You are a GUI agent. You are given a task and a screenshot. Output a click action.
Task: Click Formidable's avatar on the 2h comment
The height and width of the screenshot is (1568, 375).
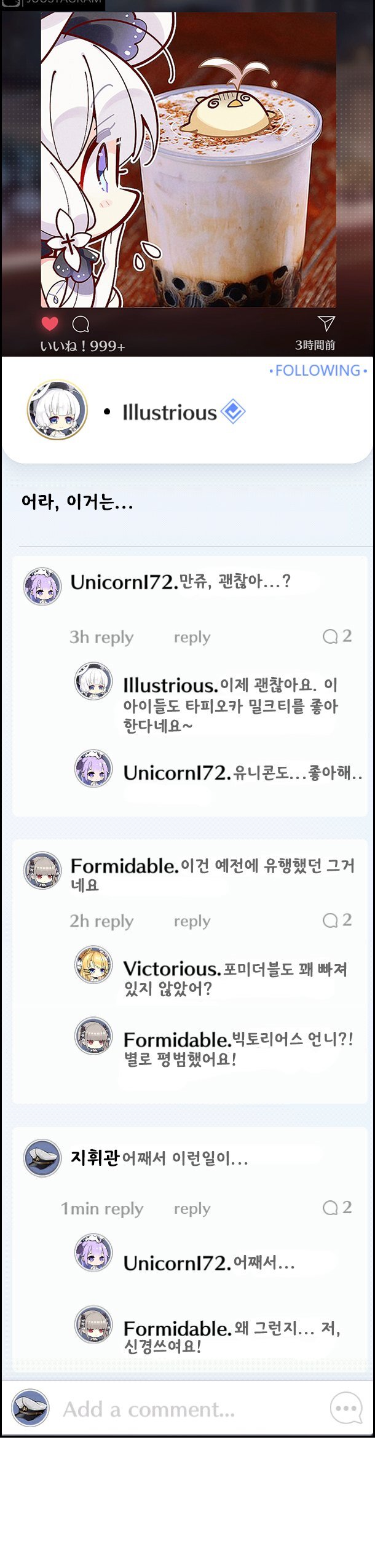pyautogui.click(x=42, y=871)
